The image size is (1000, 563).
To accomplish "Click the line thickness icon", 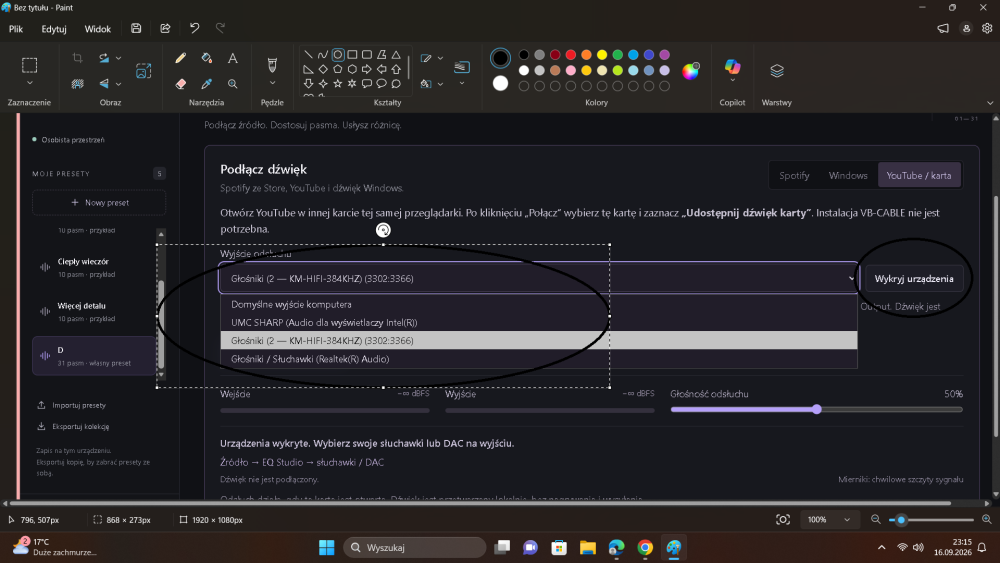I will pyautogui.click(x=462, y=66).
